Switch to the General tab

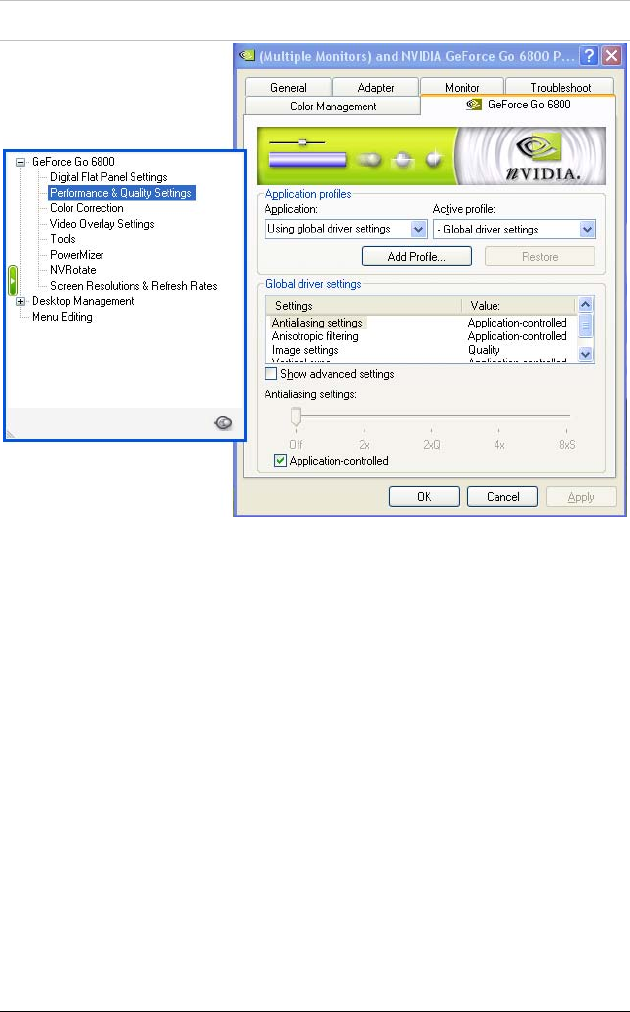(289, 87)
